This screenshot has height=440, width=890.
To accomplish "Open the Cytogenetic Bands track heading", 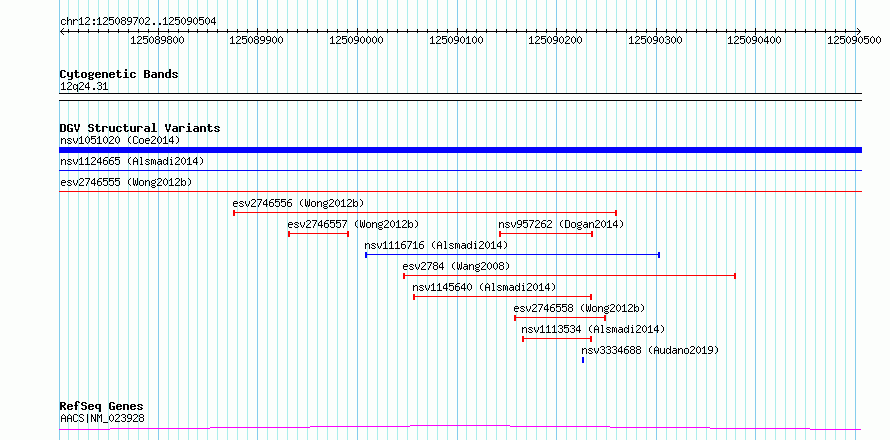I will 119,74.
